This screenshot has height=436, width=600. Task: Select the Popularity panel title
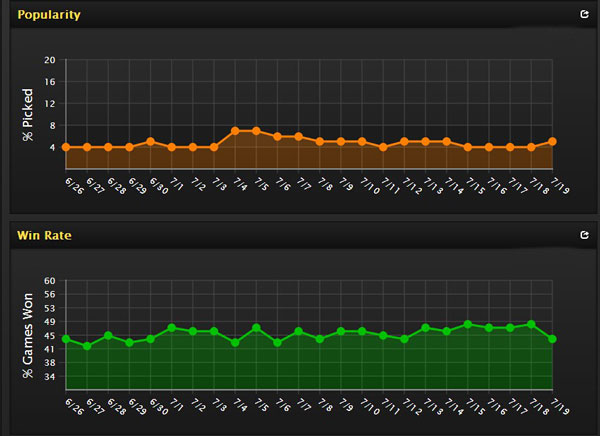click(49, 15)
